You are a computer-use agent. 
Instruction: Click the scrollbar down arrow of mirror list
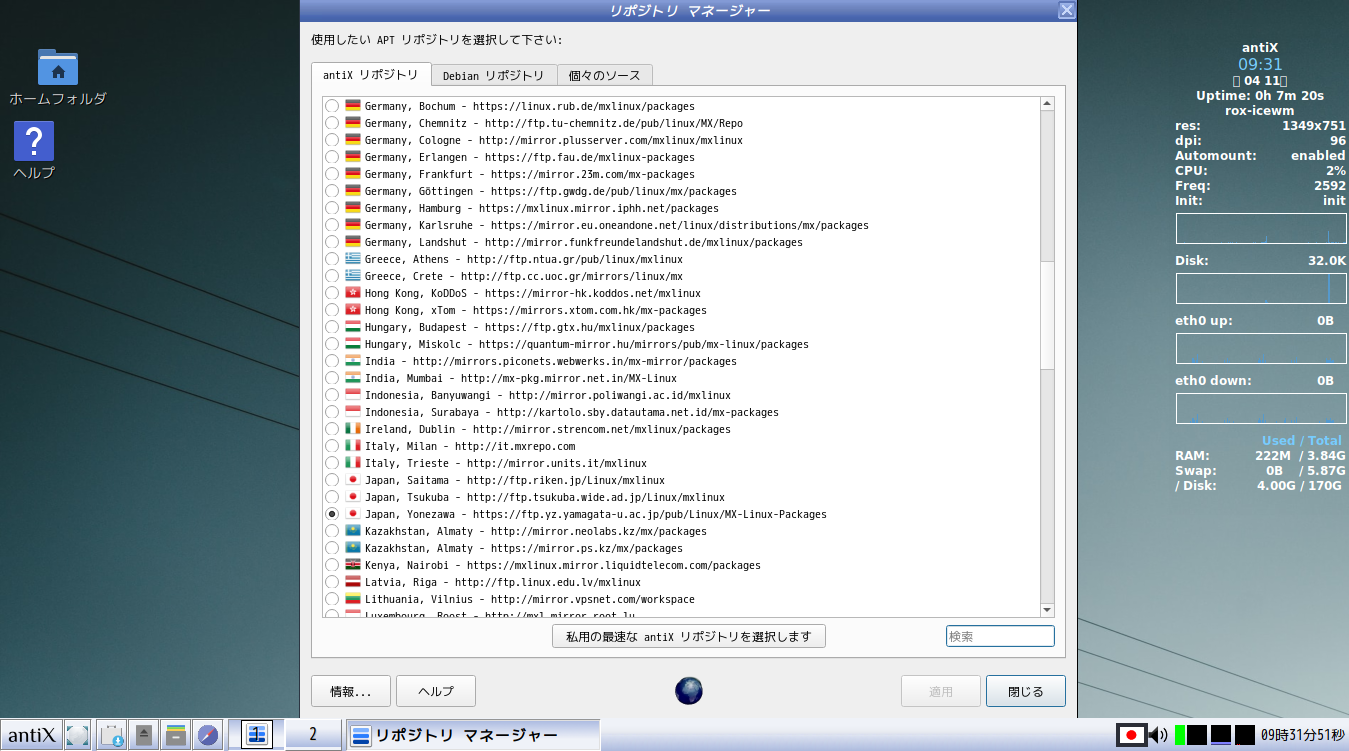coord(1047,610)
